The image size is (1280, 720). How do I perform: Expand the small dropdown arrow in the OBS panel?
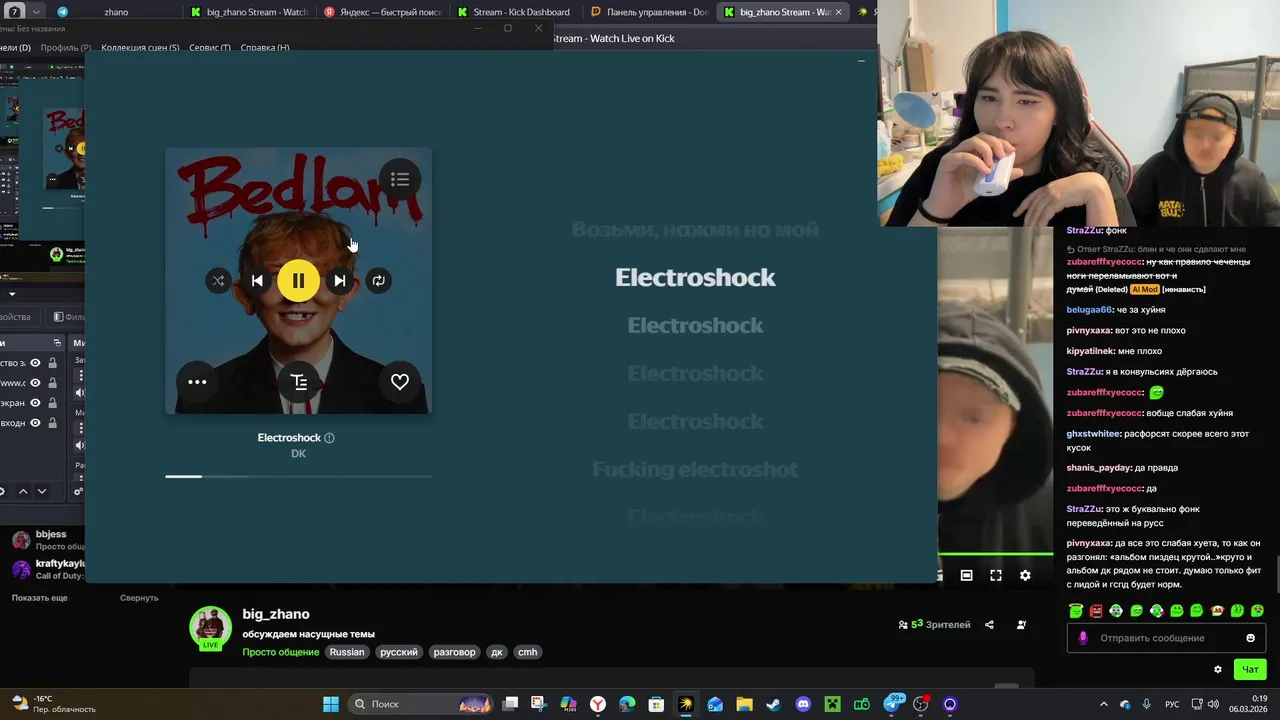point(12,294)
